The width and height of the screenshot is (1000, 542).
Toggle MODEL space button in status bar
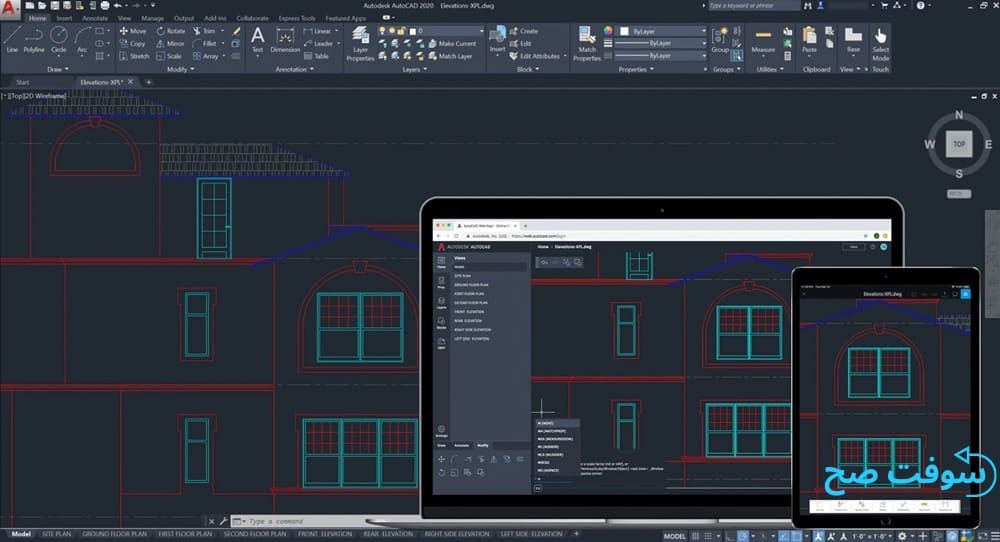674,536
